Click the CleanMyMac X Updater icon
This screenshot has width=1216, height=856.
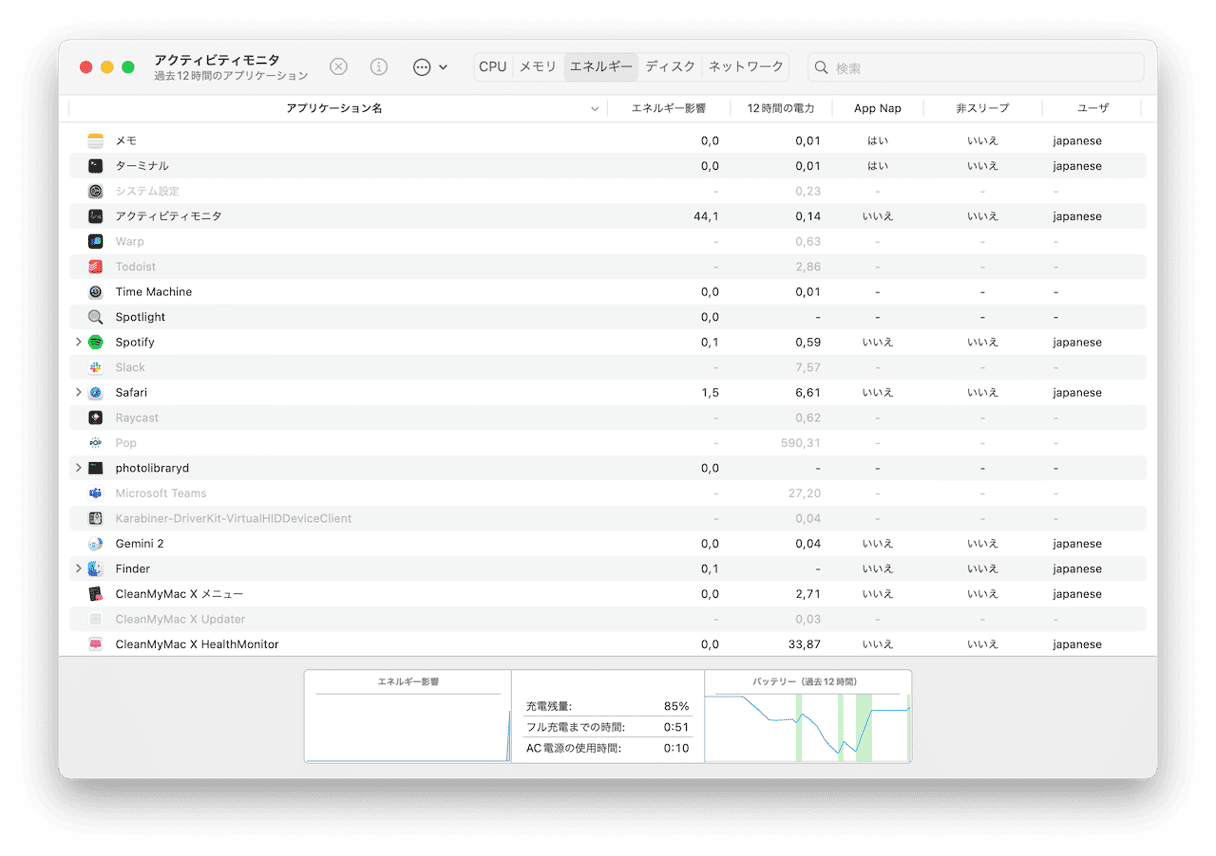tap(95, 619)
